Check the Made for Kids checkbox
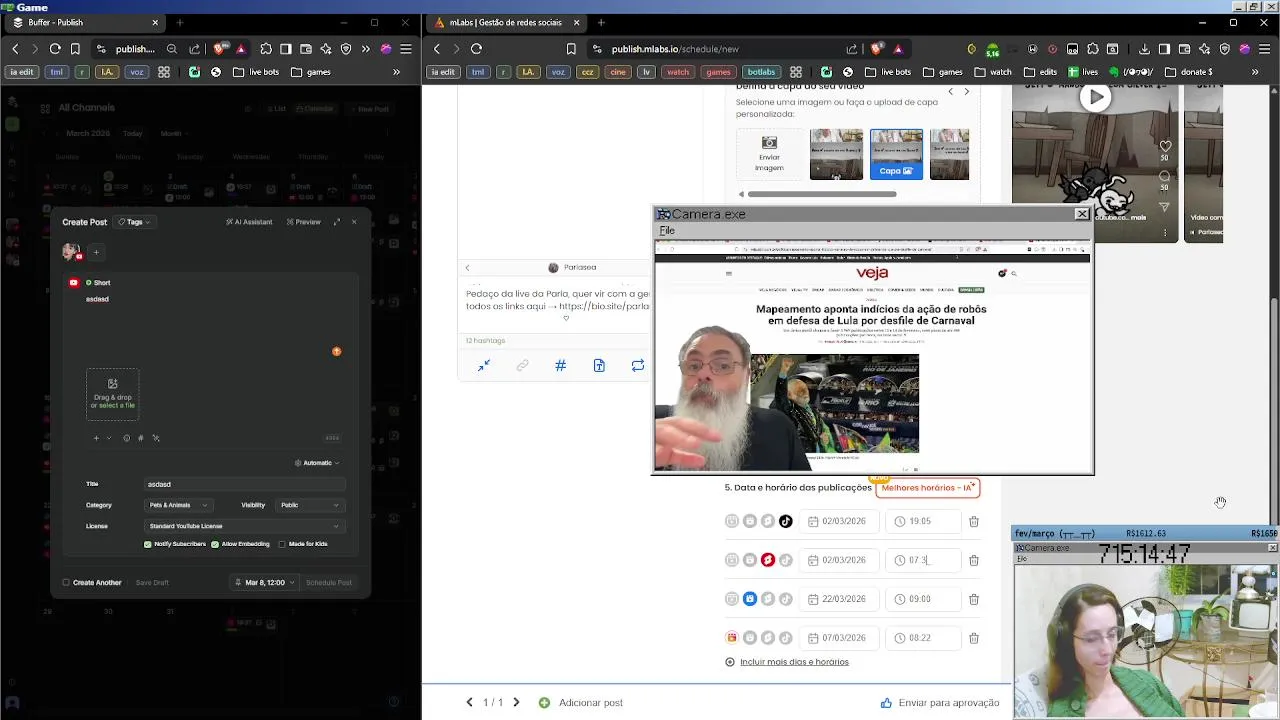Image resolution: width=1280 pixels, height=720 pixels. 282,544
